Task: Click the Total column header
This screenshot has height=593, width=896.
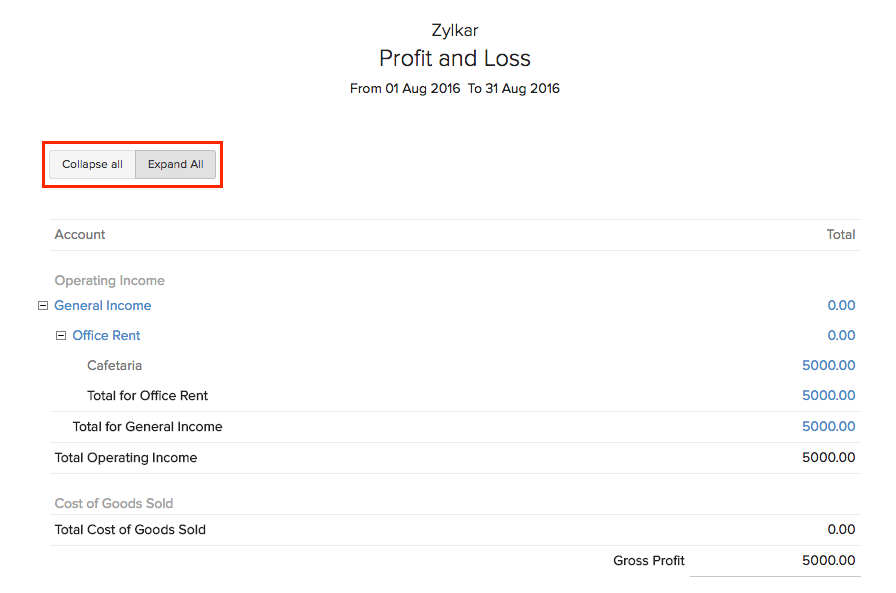Action: point(840,235)
